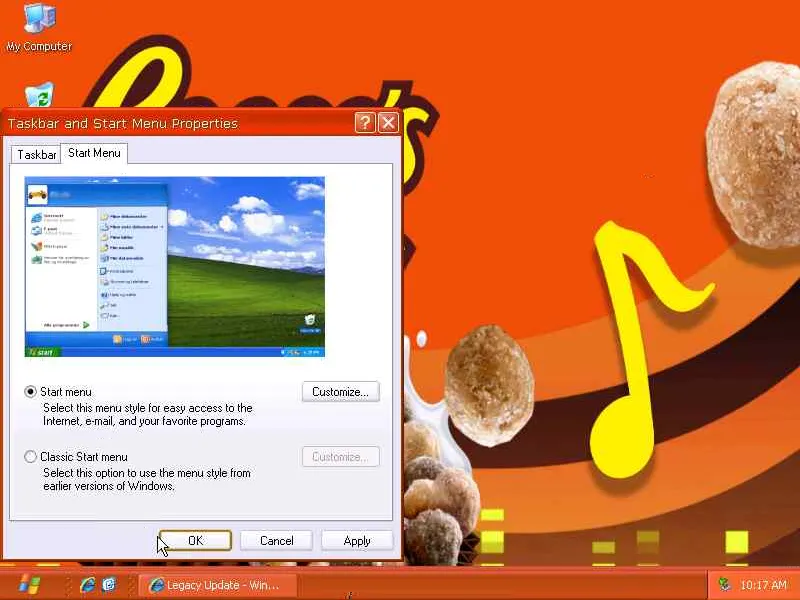Viewport: 800px width, 600px height.
Task: Click the 'Select this menu style' description
Action: pyautogui.click(x=147, y=414)
